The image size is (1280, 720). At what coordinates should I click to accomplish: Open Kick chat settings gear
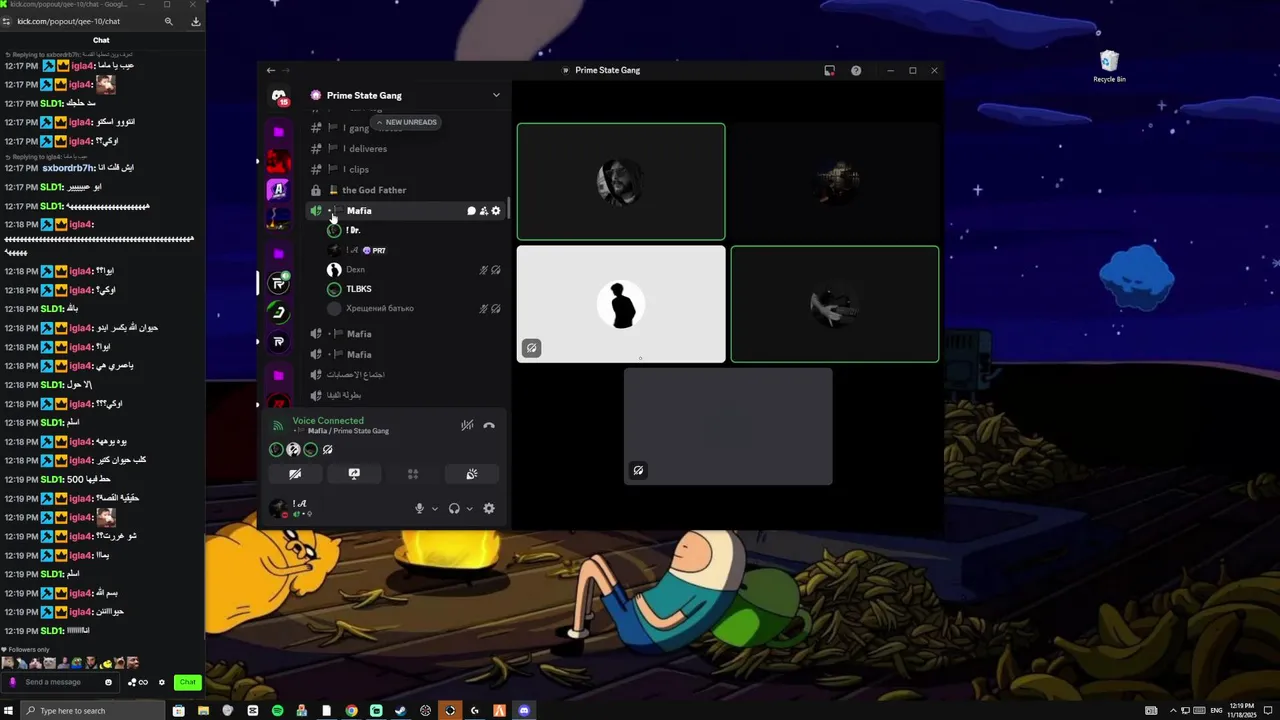[x=162, y=682]
